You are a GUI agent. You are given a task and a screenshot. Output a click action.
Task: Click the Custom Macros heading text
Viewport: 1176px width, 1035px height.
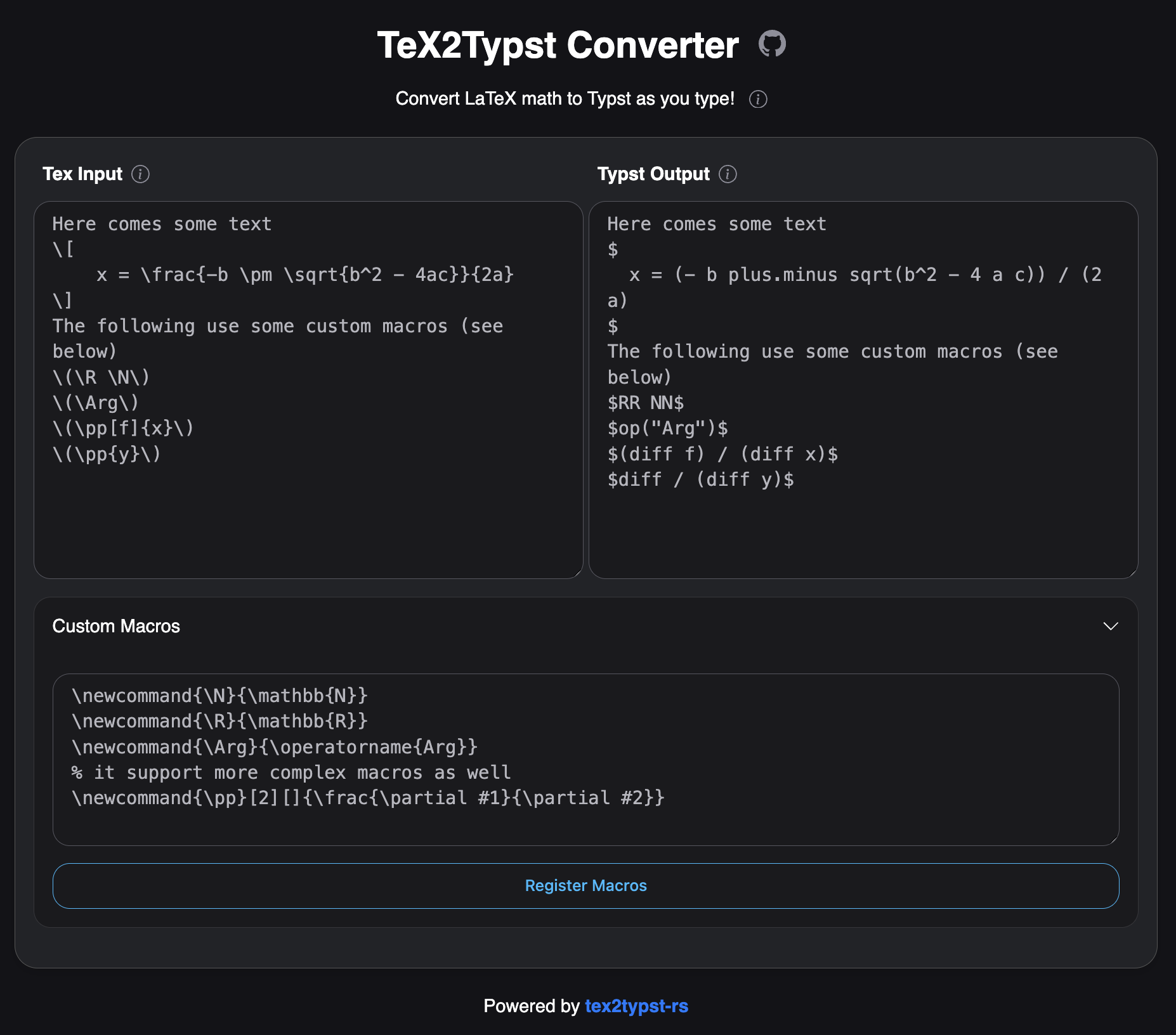(x=116, y=626)
